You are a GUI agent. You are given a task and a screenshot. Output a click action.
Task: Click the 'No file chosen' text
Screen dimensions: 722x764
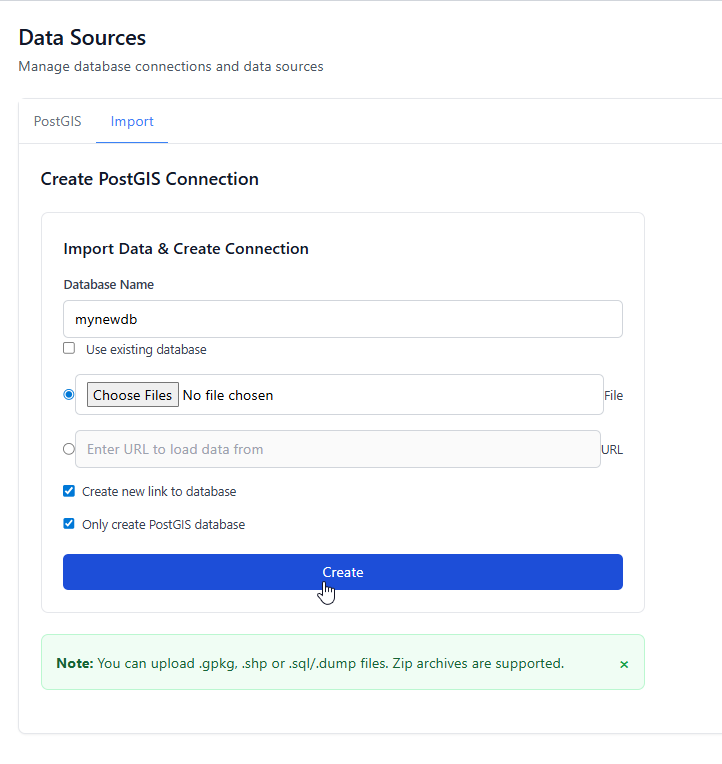(x=228, y=395)
